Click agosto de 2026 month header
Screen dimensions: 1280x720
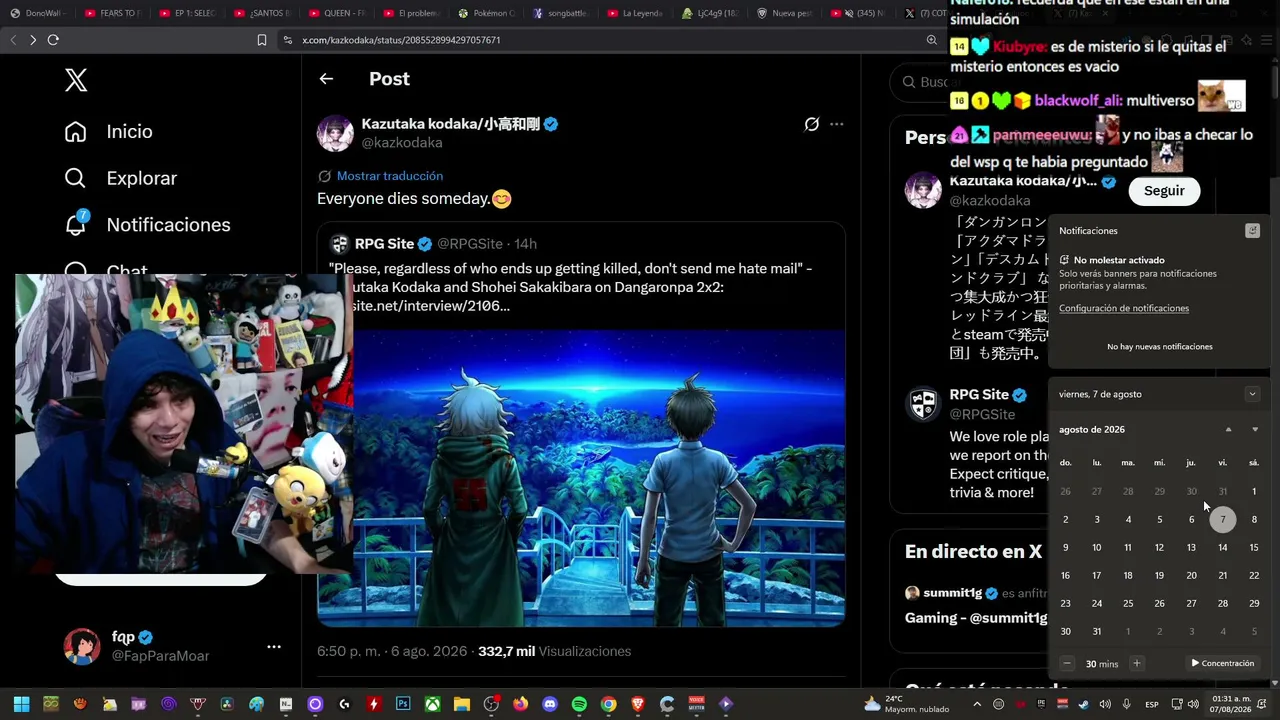click(x=1092, y=430)
